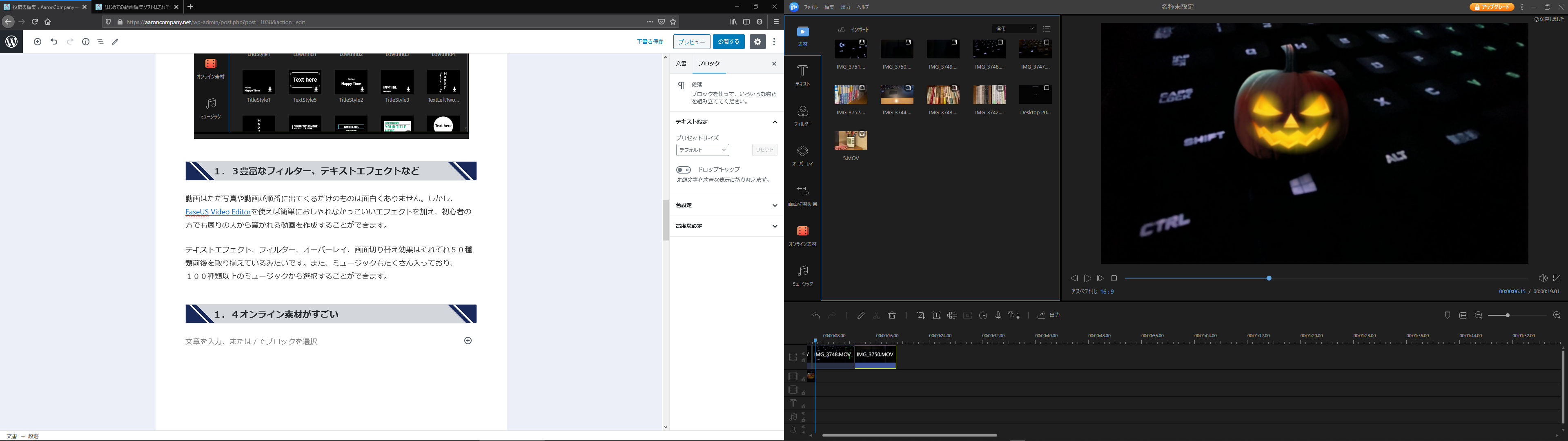Viewport: 1568px width, 441px height.
Task: Toggle the ドロップキャップ switch
Action: coord(683,169)
